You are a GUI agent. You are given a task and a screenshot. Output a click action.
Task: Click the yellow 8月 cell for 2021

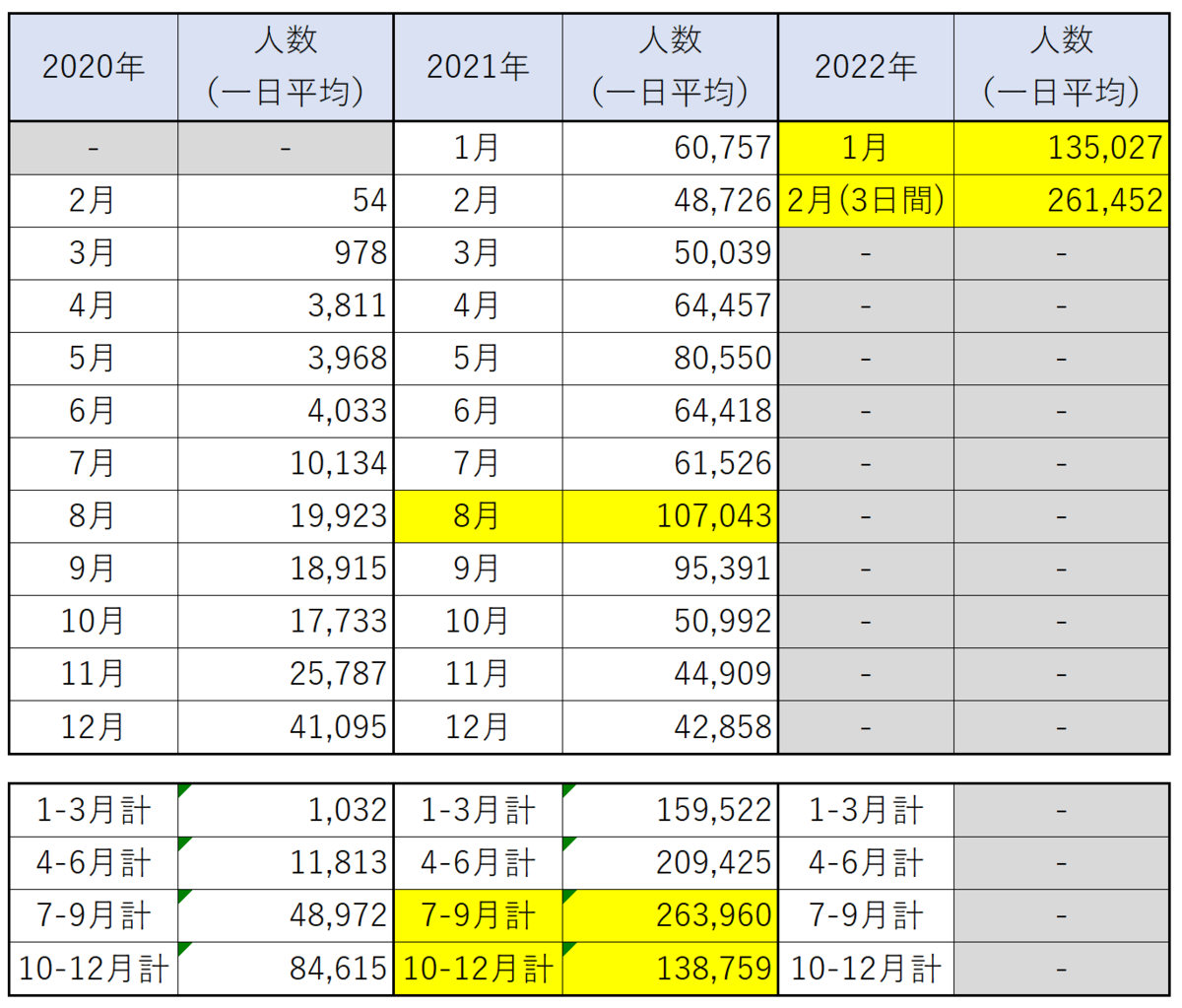pyautogui.click(x=478, y=516)
